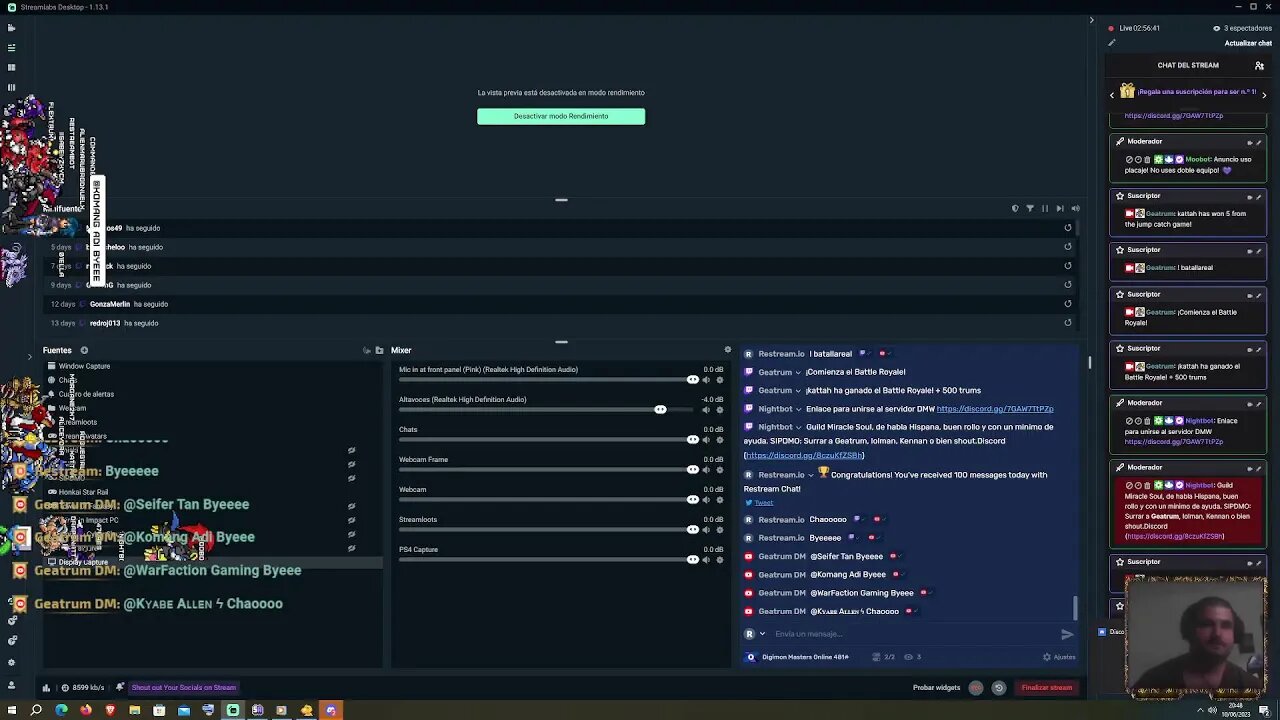
Task: Click Probar widgets in the footer
Action: coord(936,688)
